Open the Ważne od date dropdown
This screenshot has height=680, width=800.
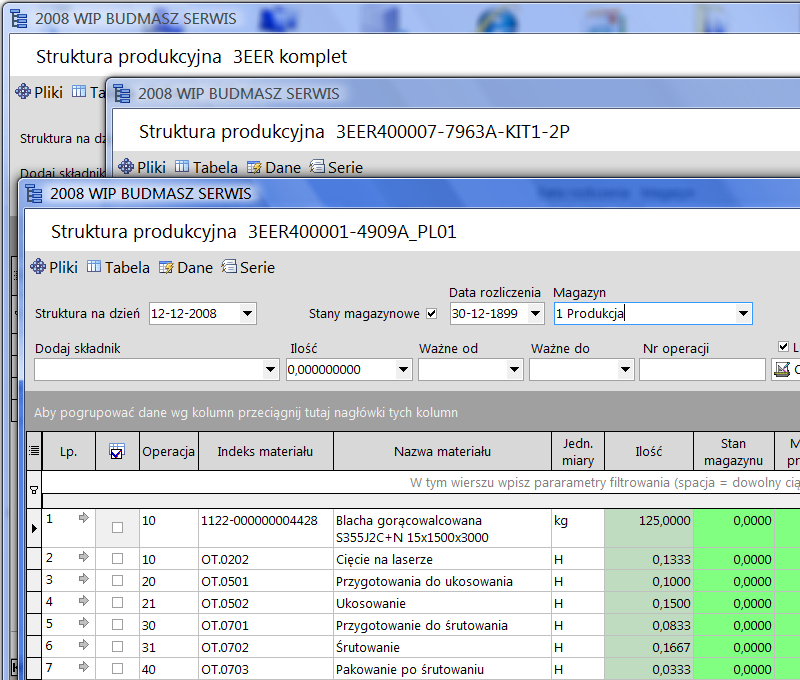514,369
